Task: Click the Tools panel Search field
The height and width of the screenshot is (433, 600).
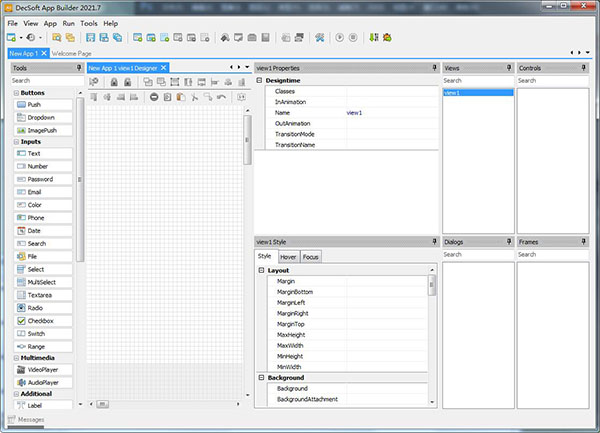Action: point(47,81)
